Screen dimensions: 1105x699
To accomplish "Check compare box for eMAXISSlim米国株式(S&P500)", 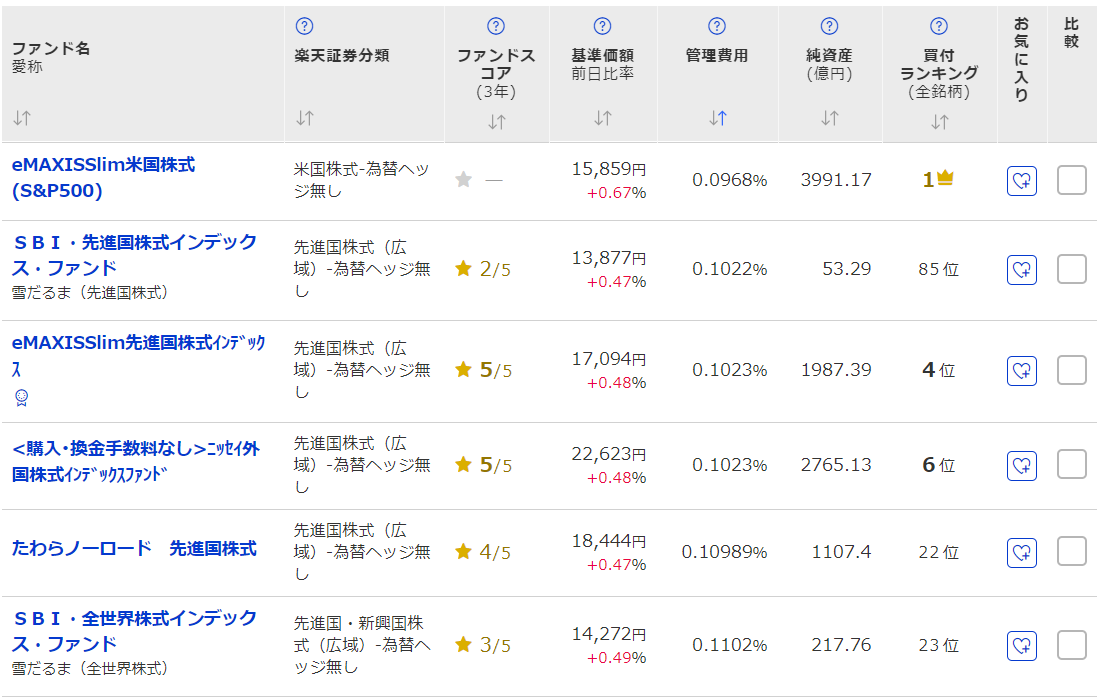I will 1072,180.
